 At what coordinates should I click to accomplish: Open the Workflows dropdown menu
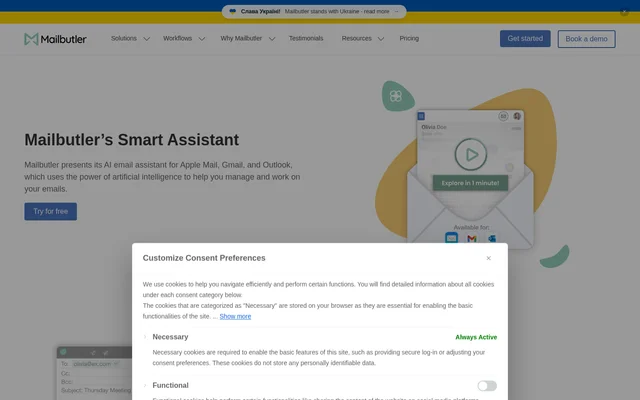(184, 38)
